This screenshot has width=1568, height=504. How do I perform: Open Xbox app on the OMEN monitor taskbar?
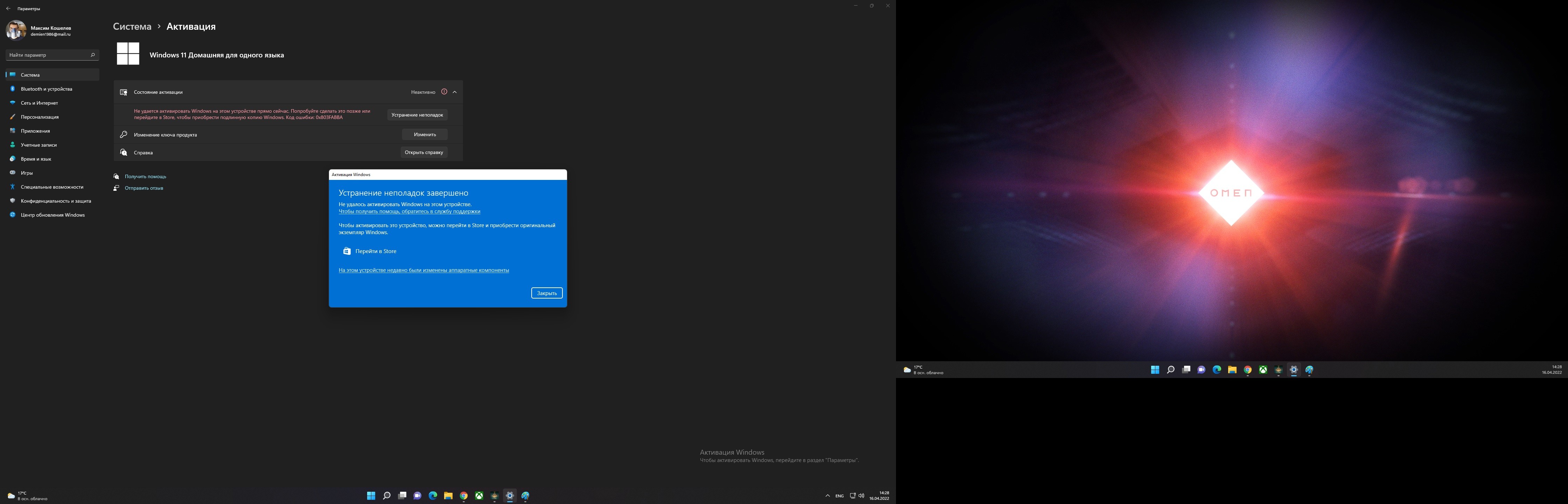1263,370
